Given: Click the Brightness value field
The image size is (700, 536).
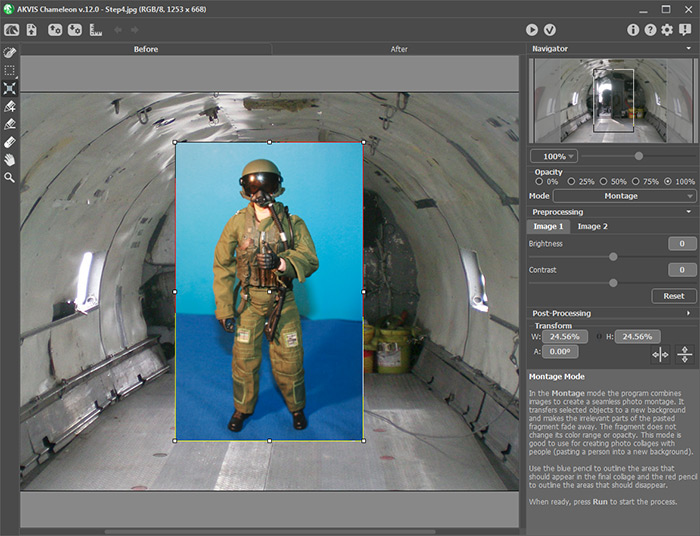Looking at the screenshot, I should pos(682,243).
